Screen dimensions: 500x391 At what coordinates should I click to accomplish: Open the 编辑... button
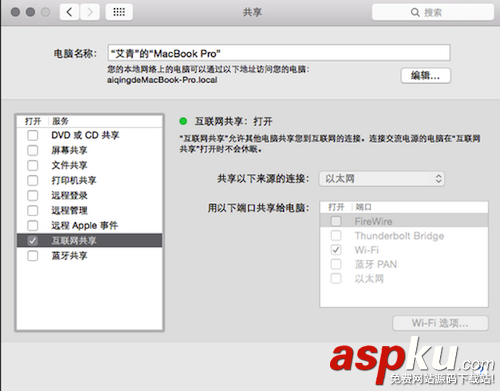(425, 76)
